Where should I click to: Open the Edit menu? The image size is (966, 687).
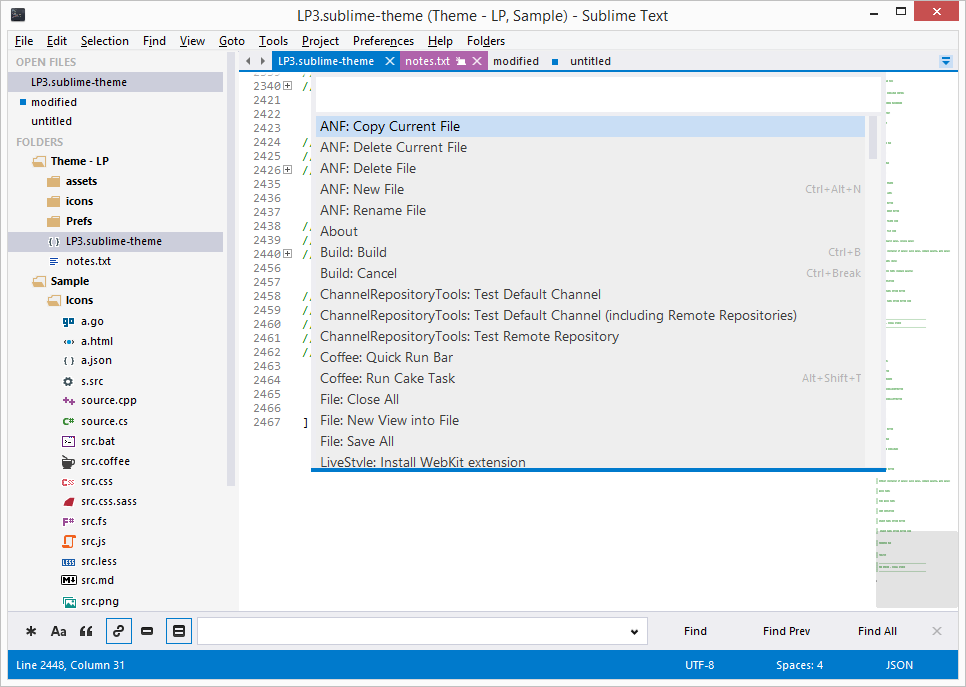click(x=57, y=41)
